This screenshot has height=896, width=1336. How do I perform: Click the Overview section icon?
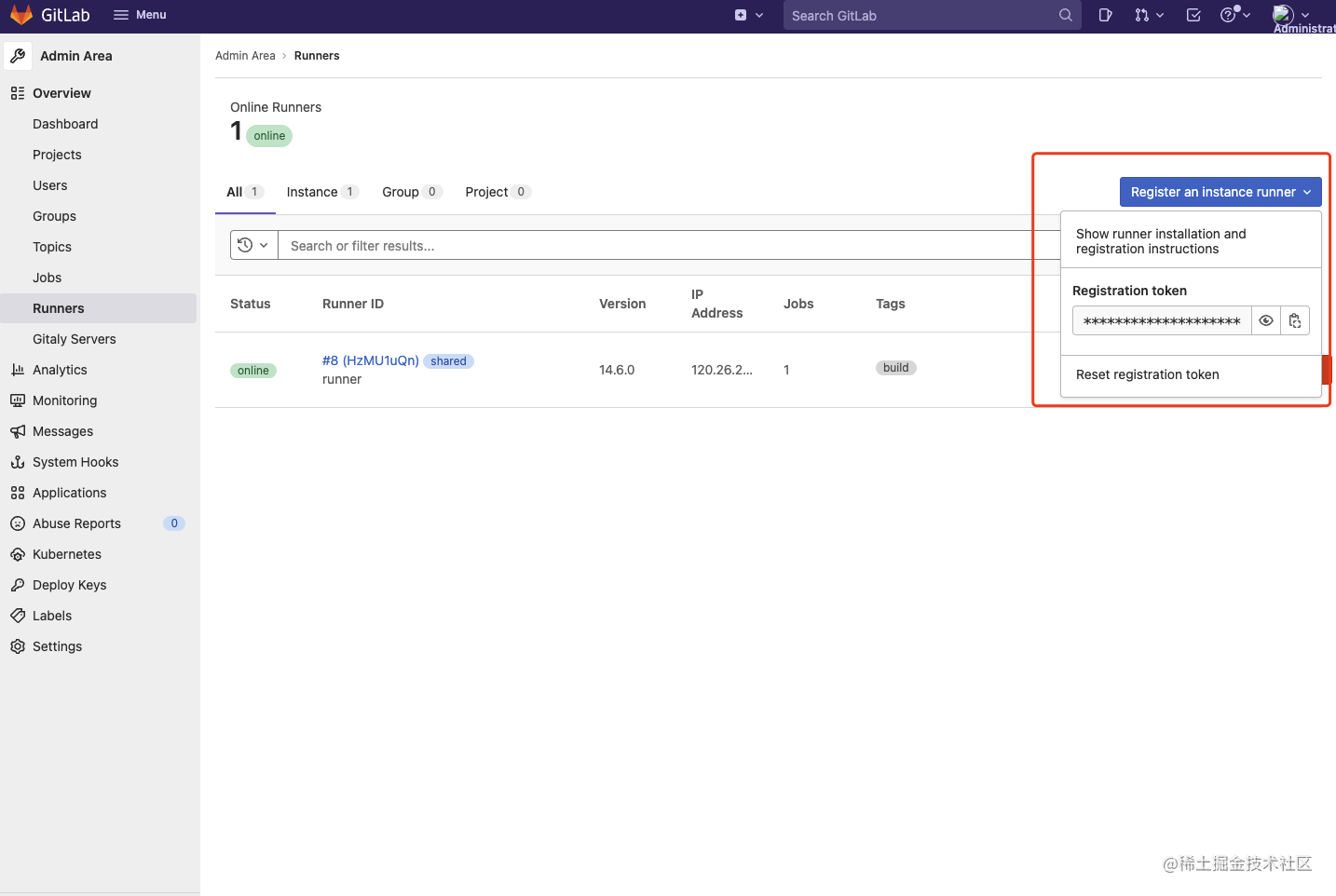[18, 93]
